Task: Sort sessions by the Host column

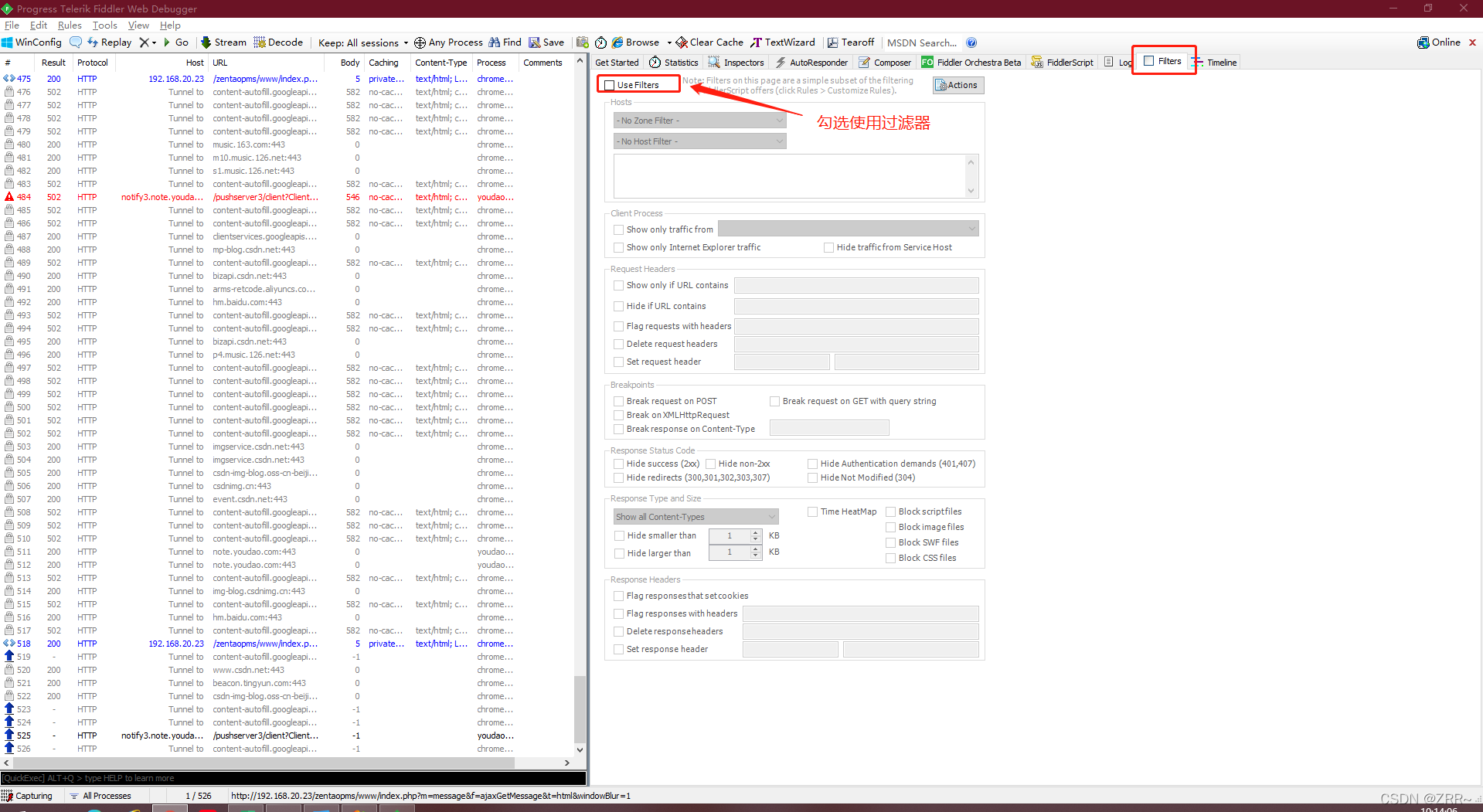Action: click(160, 63)
